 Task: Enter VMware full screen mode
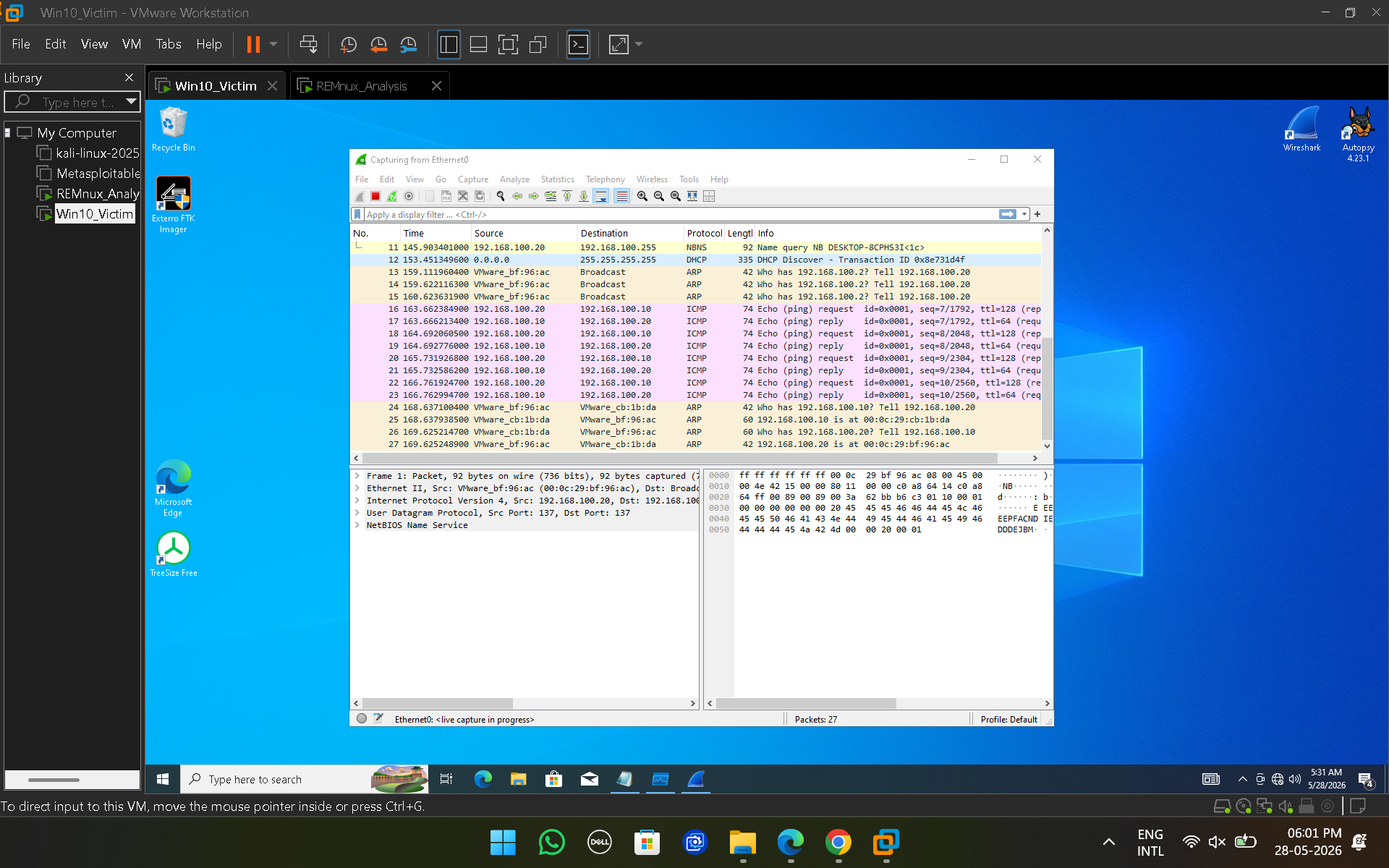tap(509, 44)
